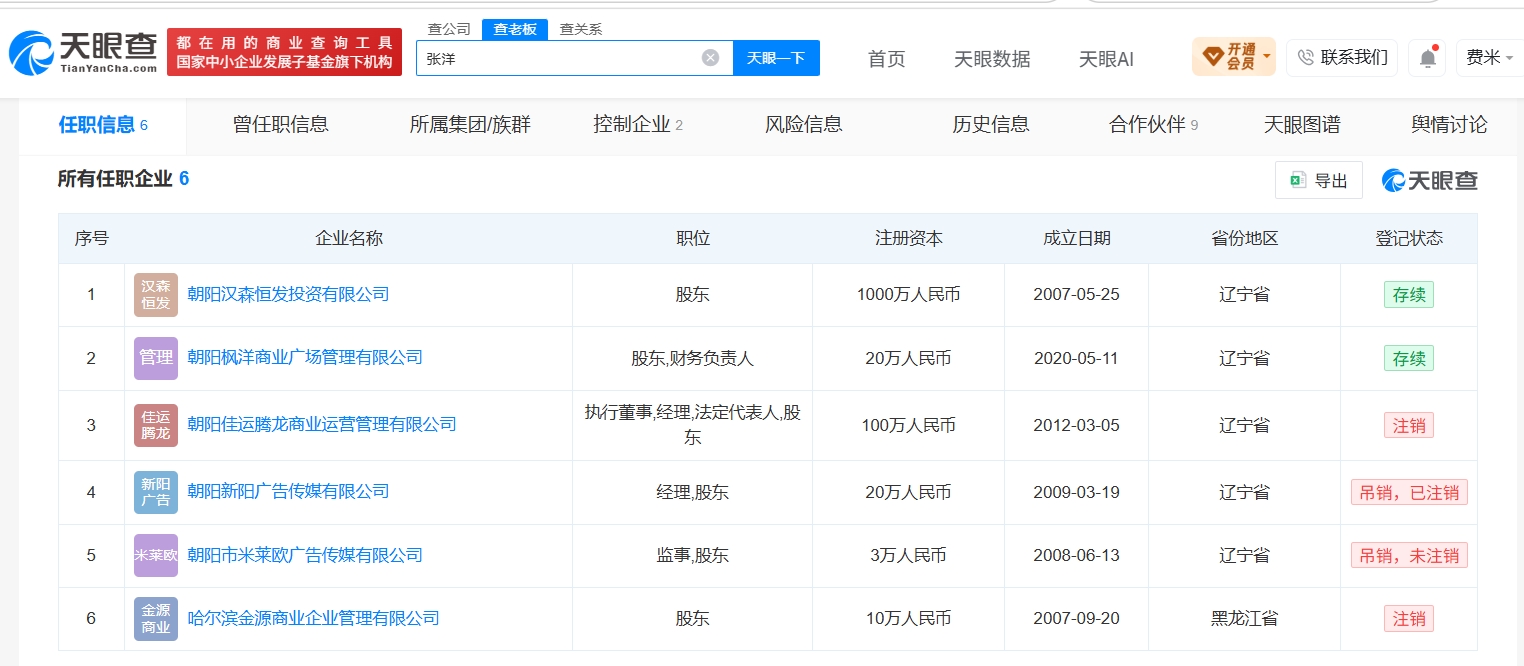Click the 天眼一下 search button

tap(776, 58)
